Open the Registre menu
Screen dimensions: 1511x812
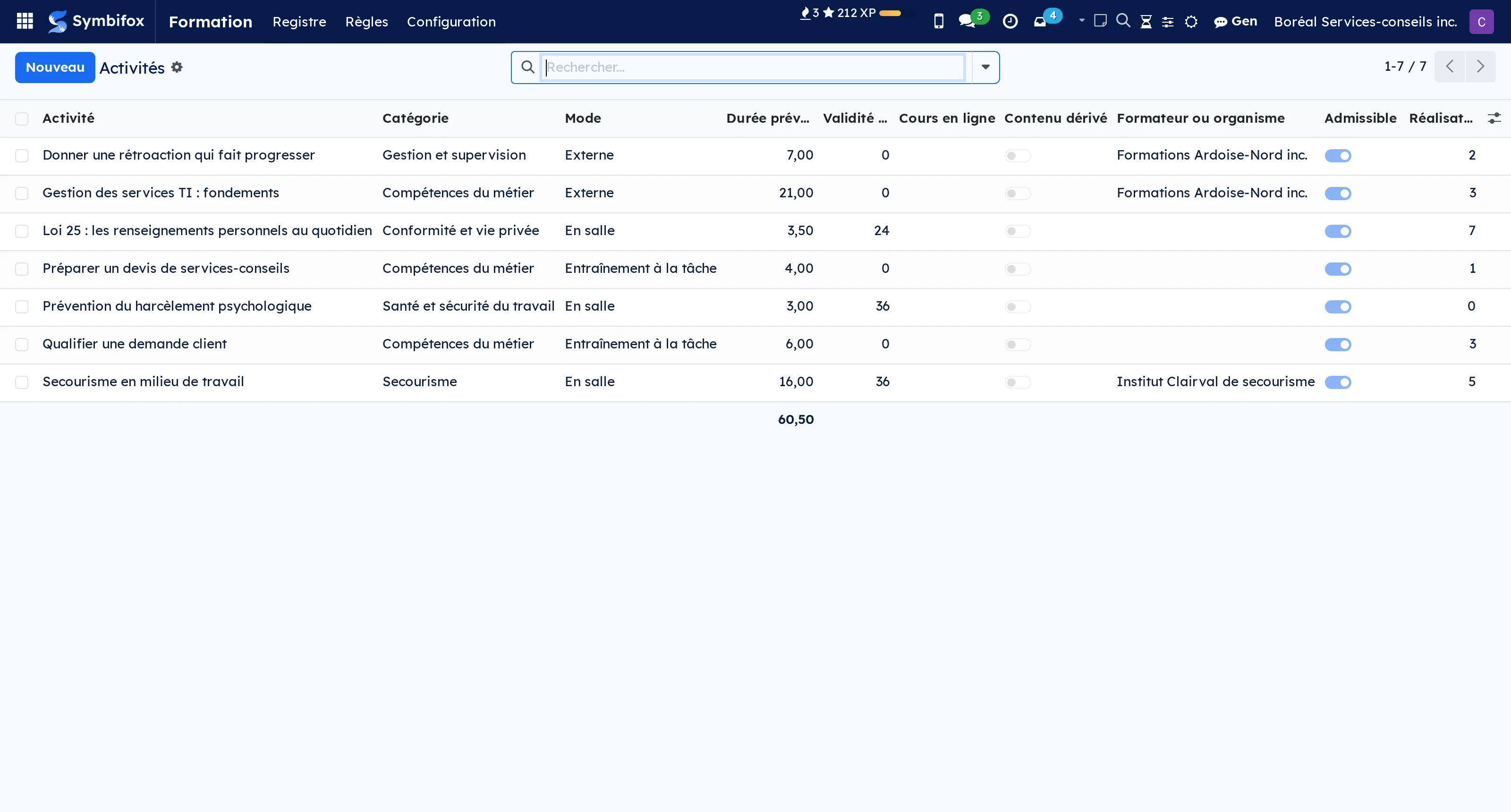click(x=299, y=22)
